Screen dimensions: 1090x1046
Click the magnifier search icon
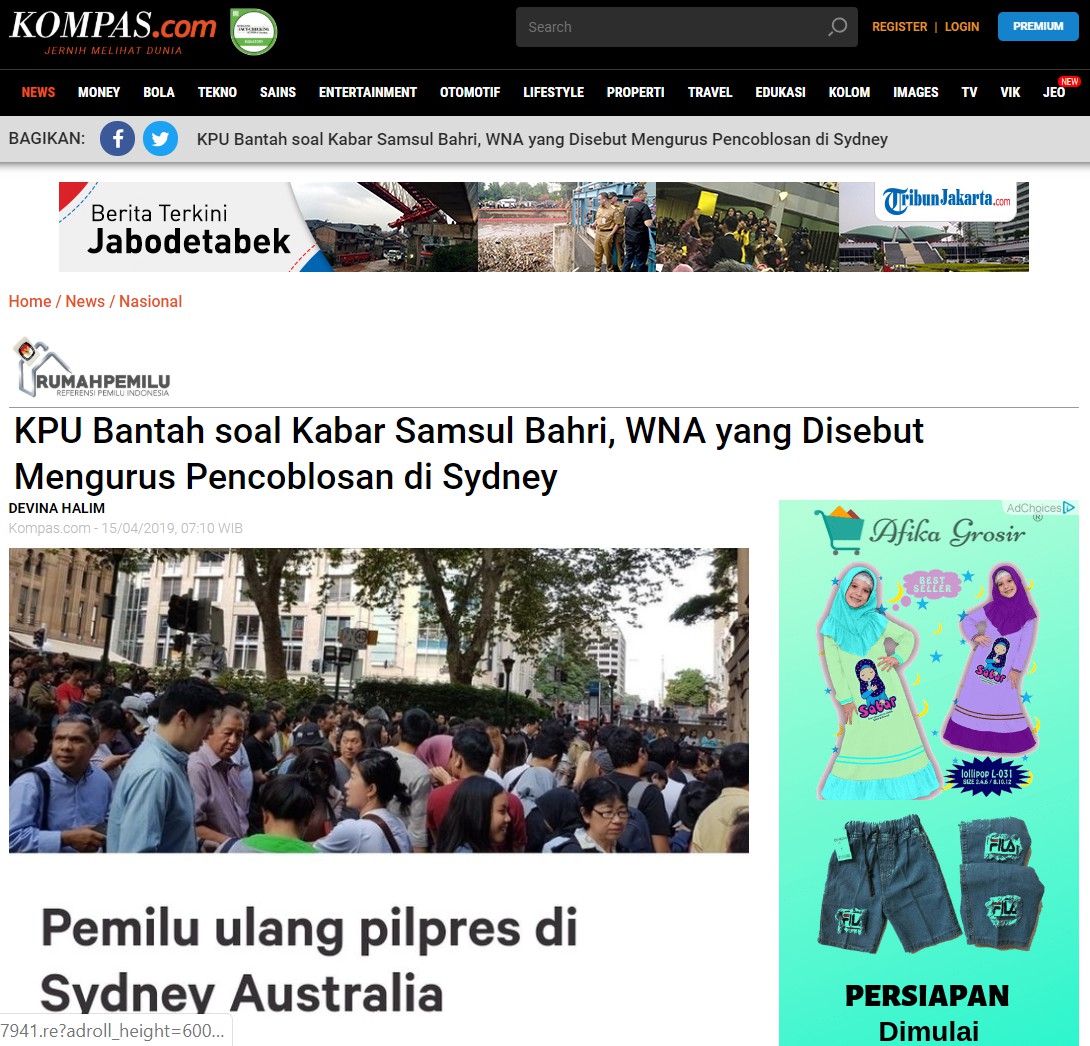pos(837,27)
